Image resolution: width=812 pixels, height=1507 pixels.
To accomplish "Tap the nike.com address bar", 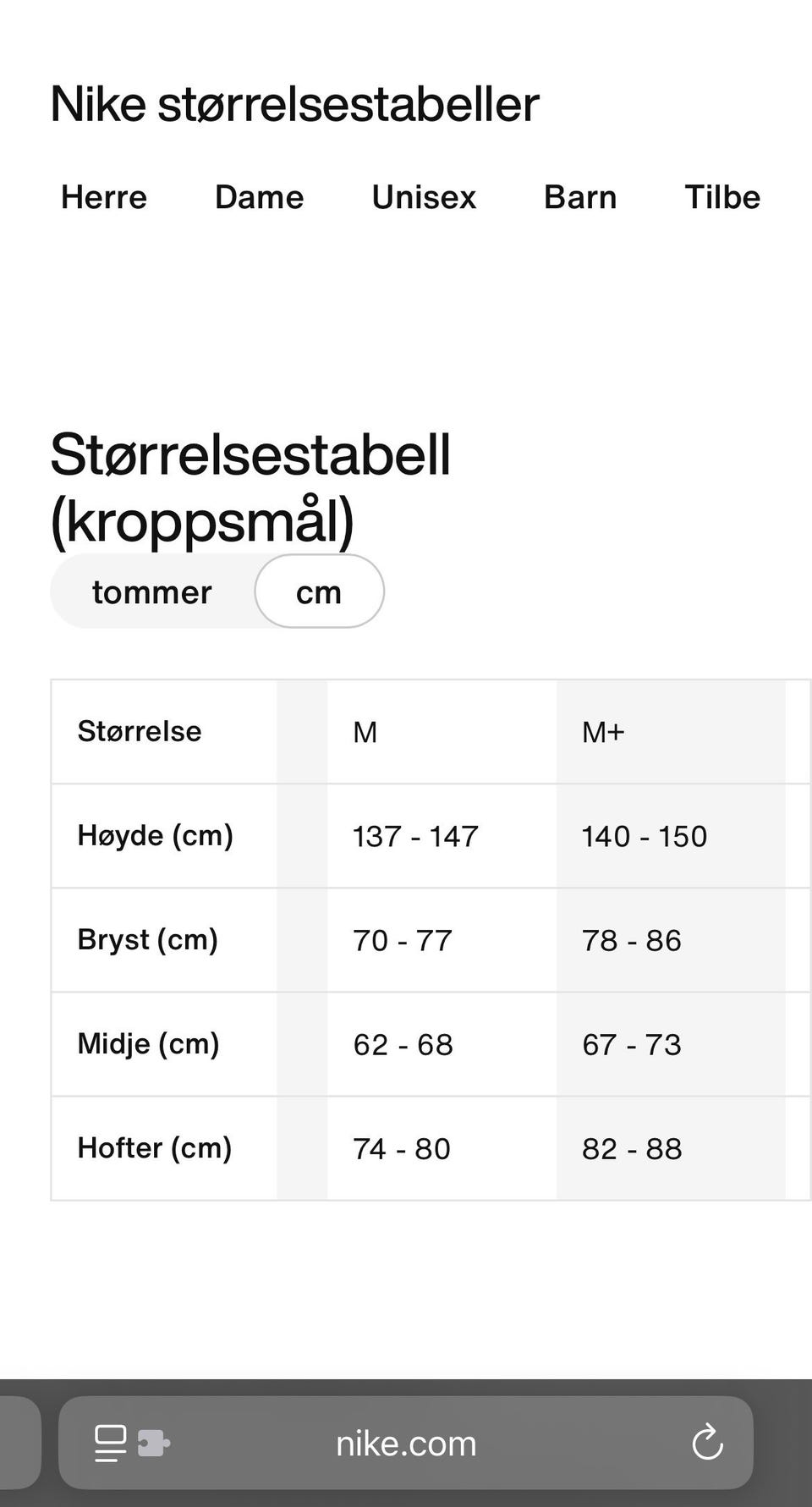I will tap(406, 1443).
